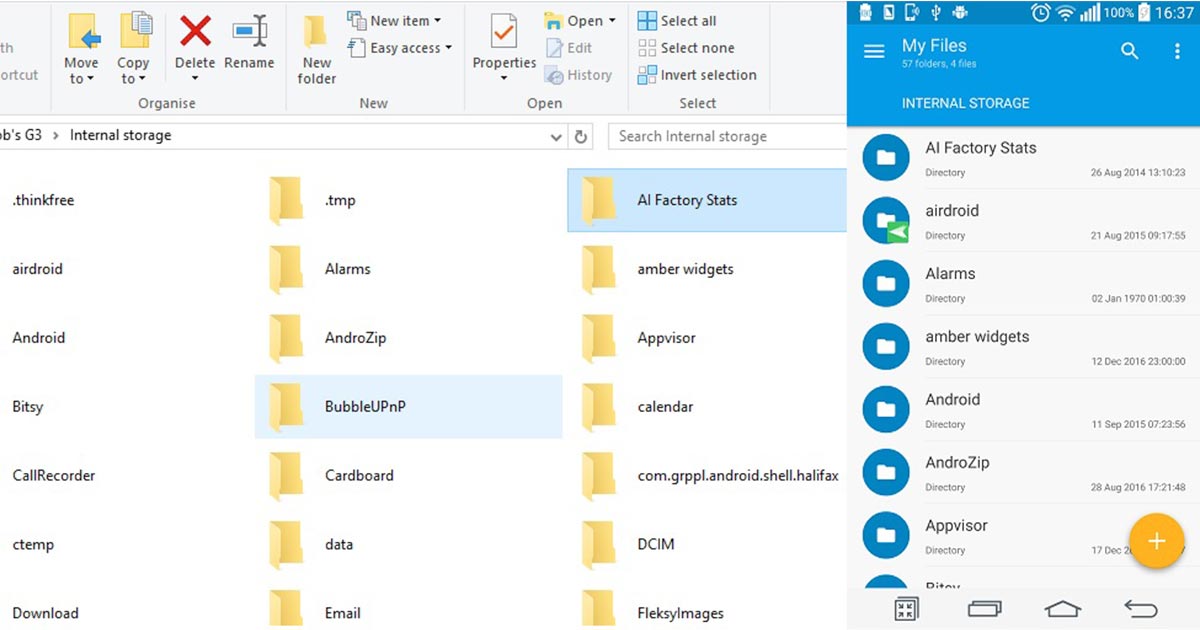
Task: Open the My Files overflow menu
Action: [x=1177, y=51]
